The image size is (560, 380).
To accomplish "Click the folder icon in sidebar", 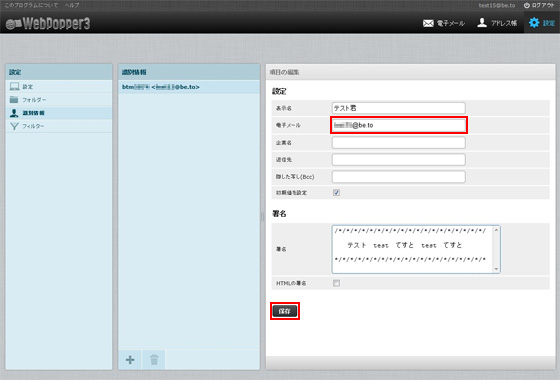I will 14,99.
